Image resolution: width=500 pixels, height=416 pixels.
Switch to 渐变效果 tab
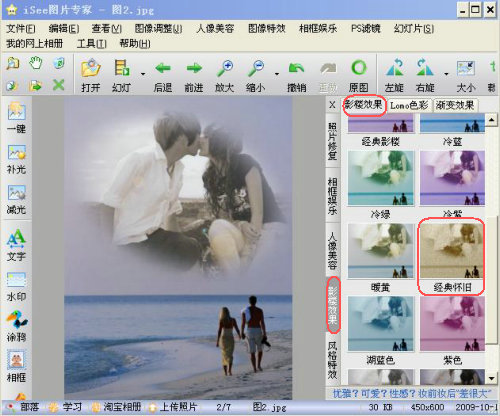pyautogui.click(x=455, y=106)
